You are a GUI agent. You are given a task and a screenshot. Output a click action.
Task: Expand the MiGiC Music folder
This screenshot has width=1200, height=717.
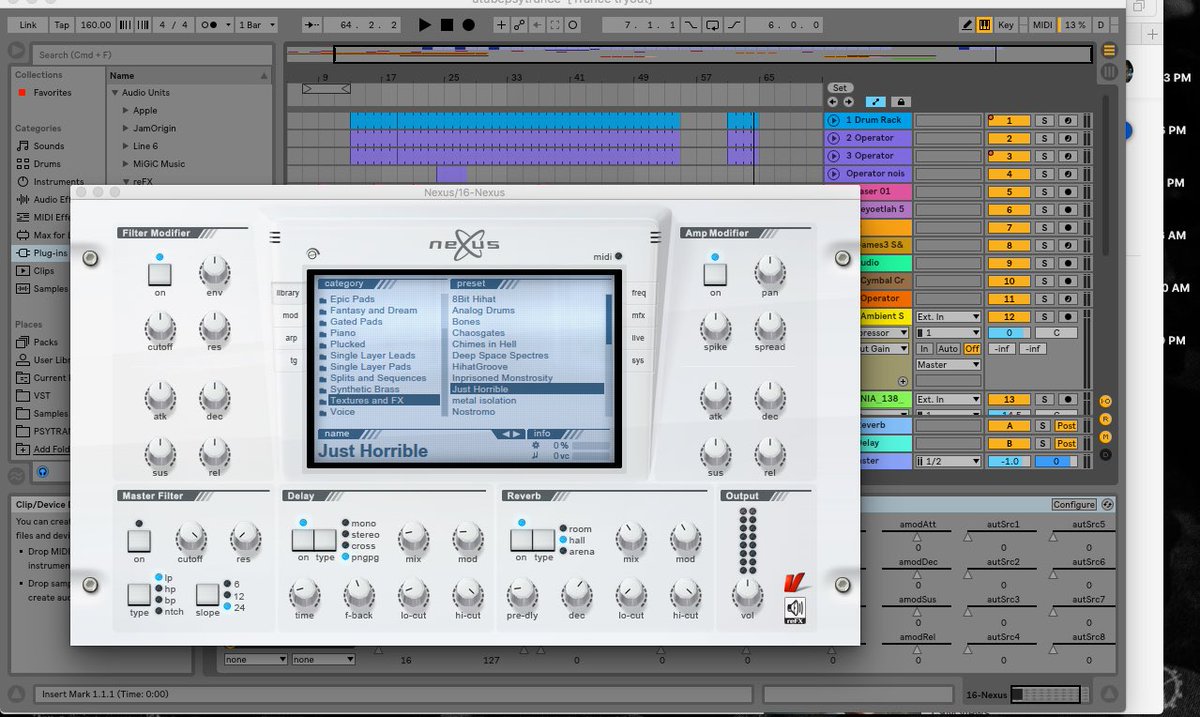click(126, 164)
